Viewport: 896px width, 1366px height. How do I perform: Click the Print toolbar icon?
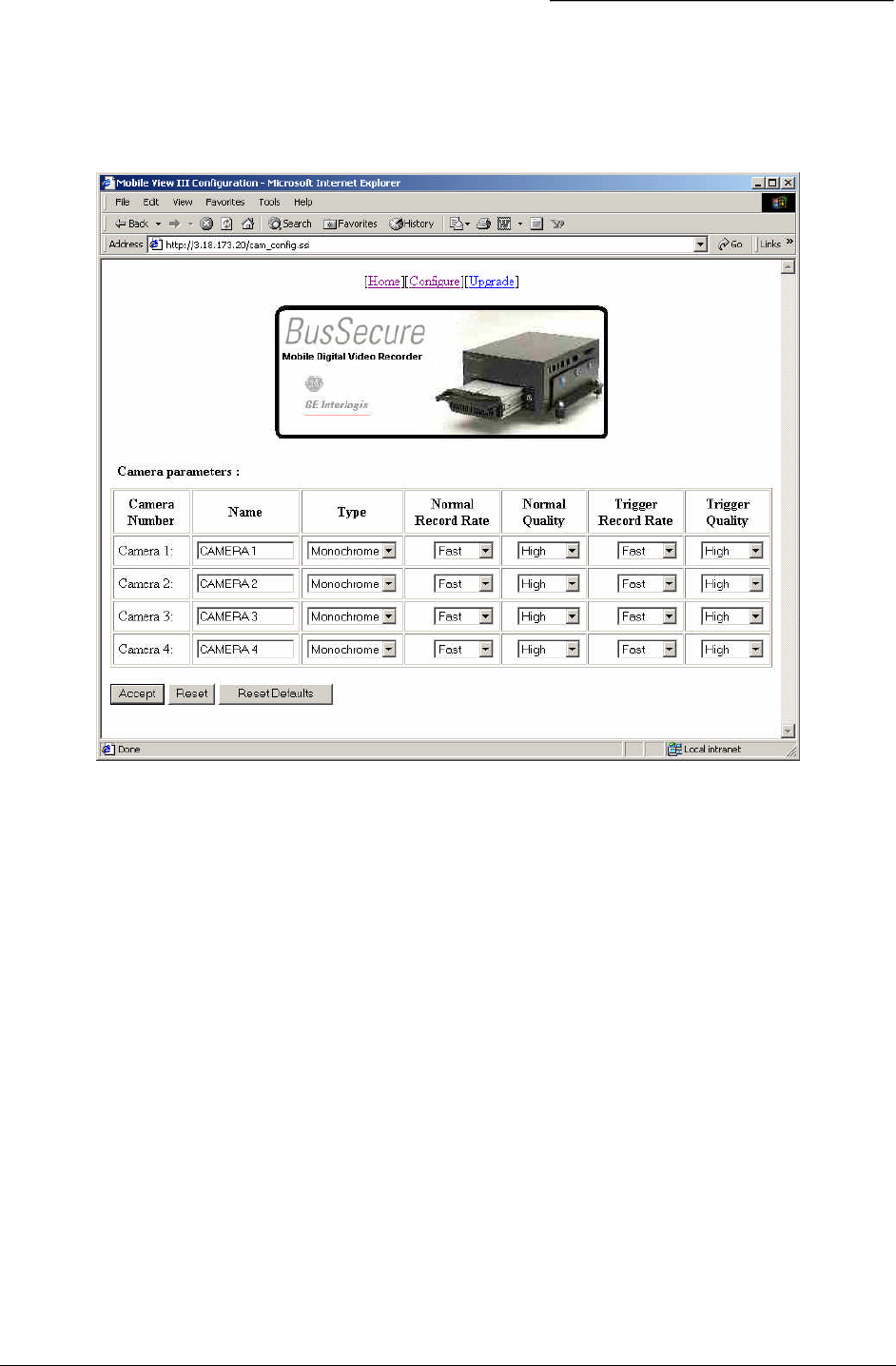coord(483,224)
